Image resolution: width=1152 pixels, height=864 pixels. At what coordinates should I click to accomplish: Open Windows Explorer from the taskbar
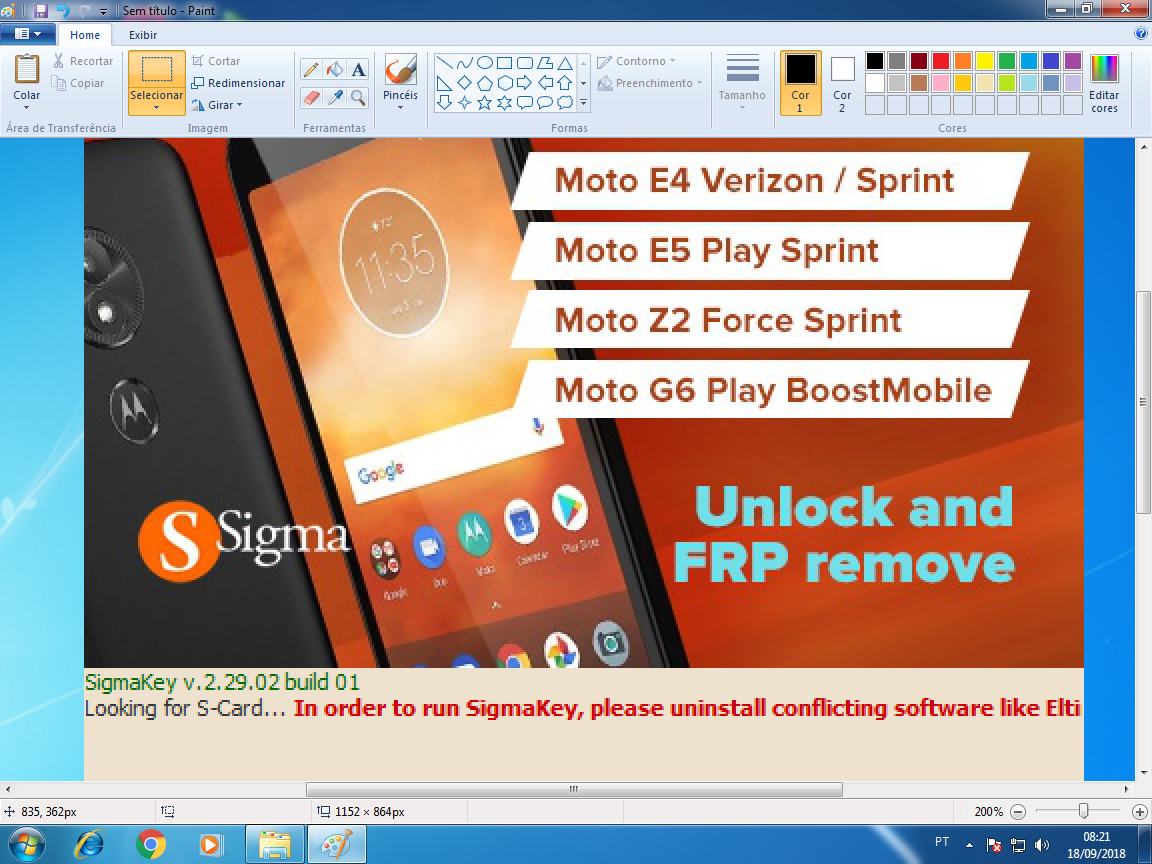[x=275, y=845]
